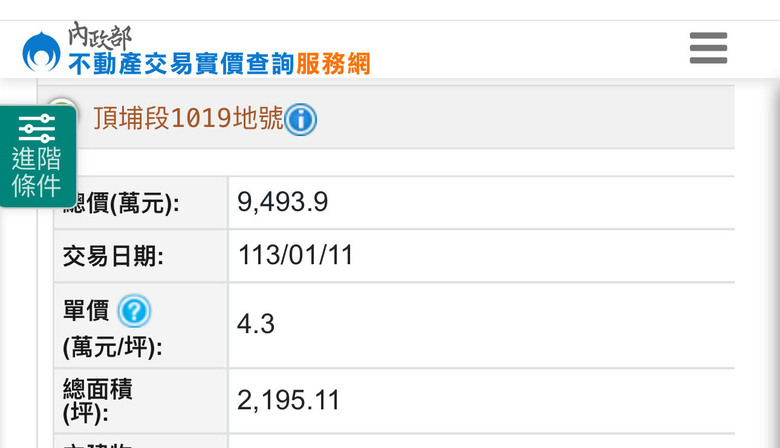Screen dimensions: 780x448
Task: Open the 進階條件 advanced filter panel
Action: tap(38, 157)
